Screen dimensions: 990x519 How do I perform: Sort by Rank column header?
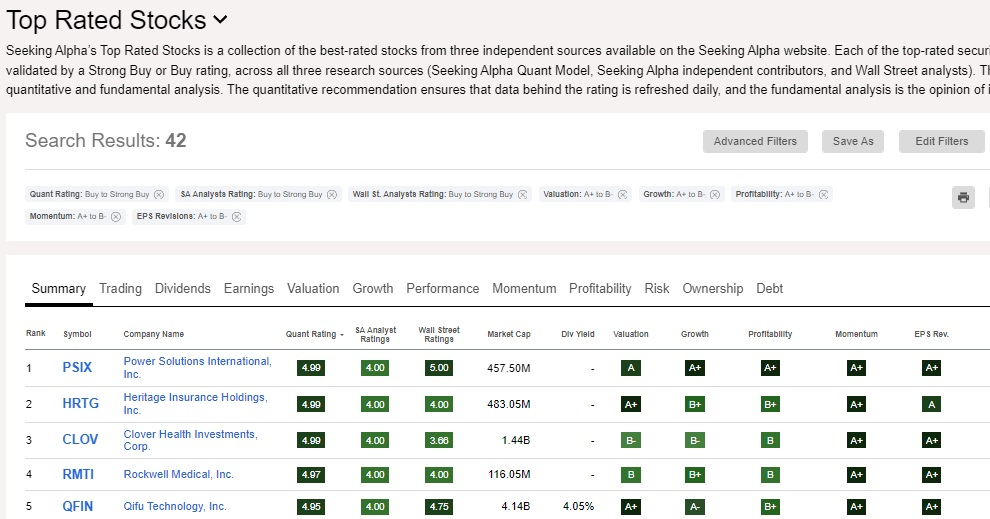coord(35,333)
